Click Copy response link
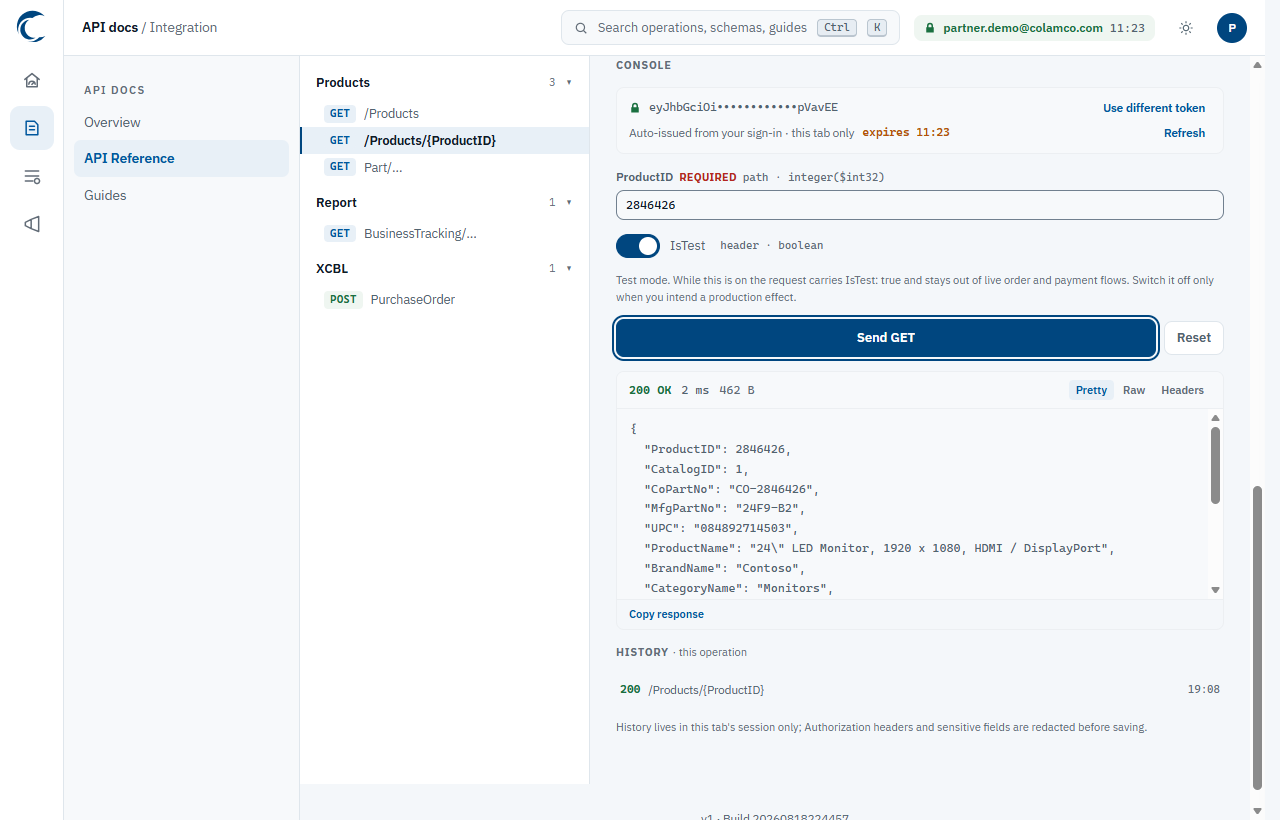Viewport: 1280px width, 820px height. [x=666, y=614]
